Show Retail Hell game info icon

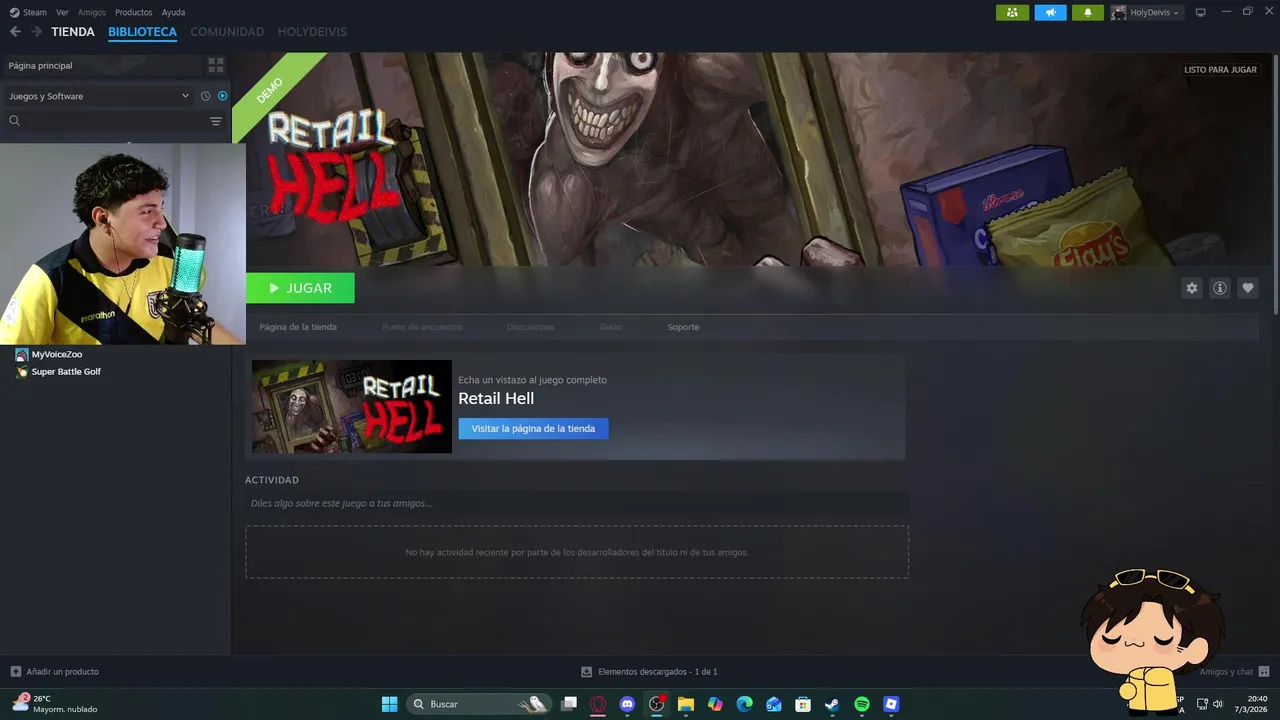[1220, 288]
